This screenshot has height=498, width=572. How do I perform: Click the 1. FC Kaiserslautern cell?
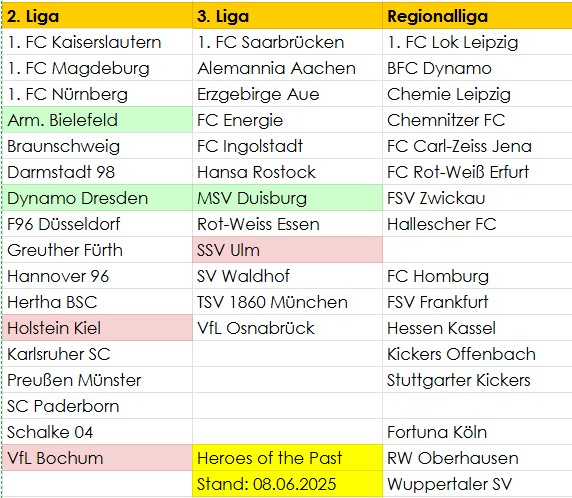pos(97,42)
